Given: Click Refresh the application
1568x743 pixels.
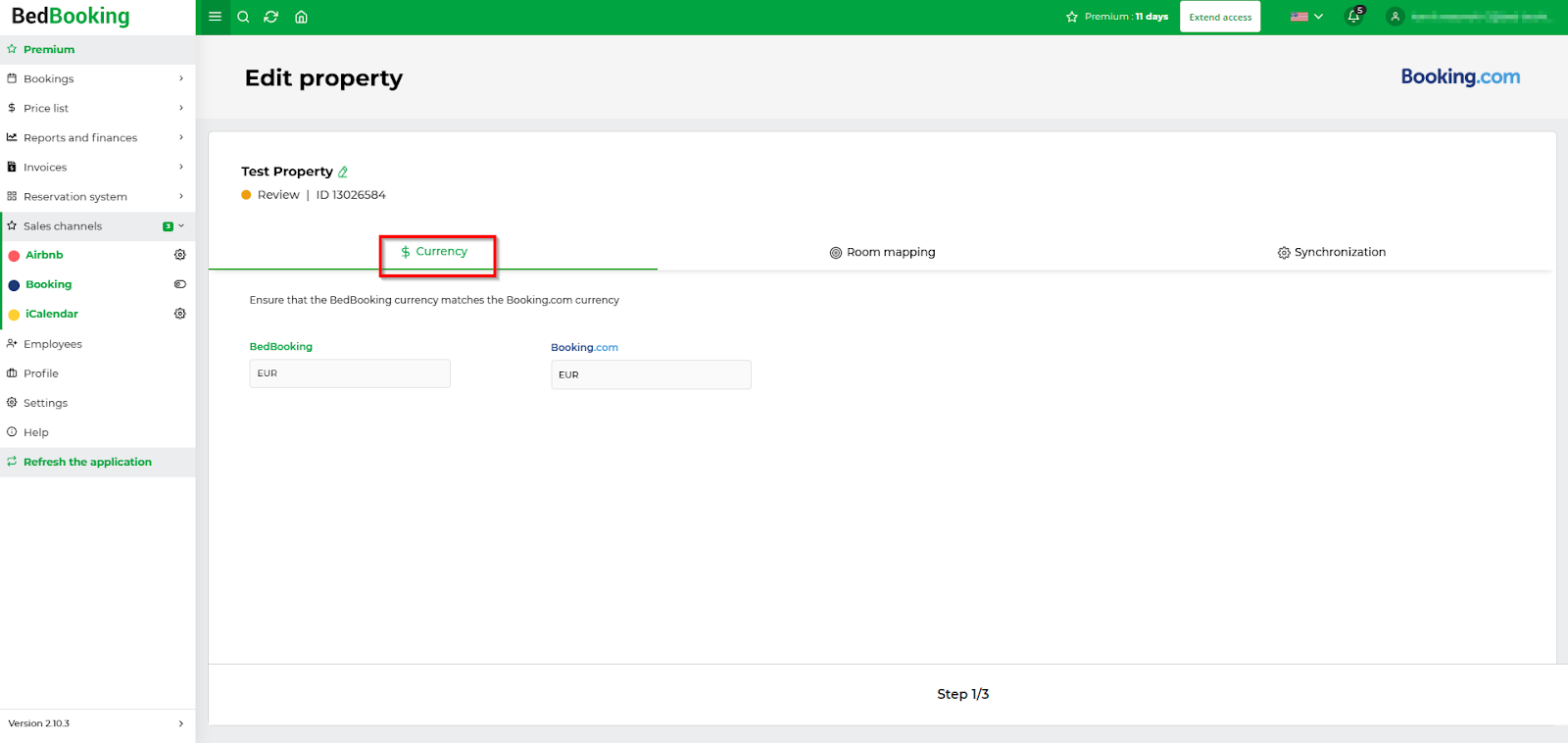Looking at the screenshot, I should [x=98, y=462].
